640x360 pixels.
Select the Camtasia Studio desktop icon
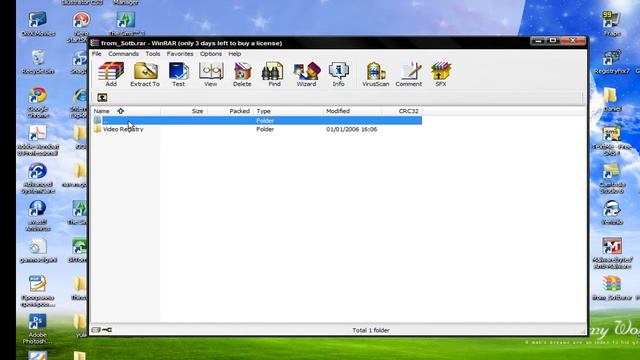click(x=611, y=178)
